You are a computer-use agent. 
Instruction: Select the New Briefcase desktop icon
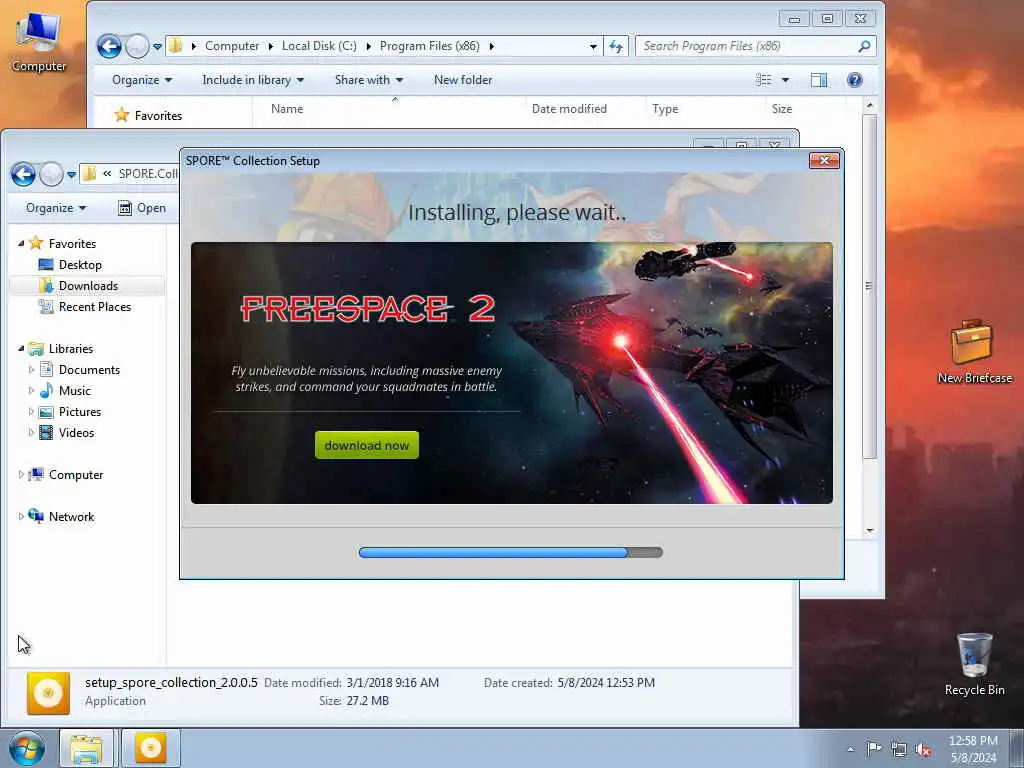(974, 351)
